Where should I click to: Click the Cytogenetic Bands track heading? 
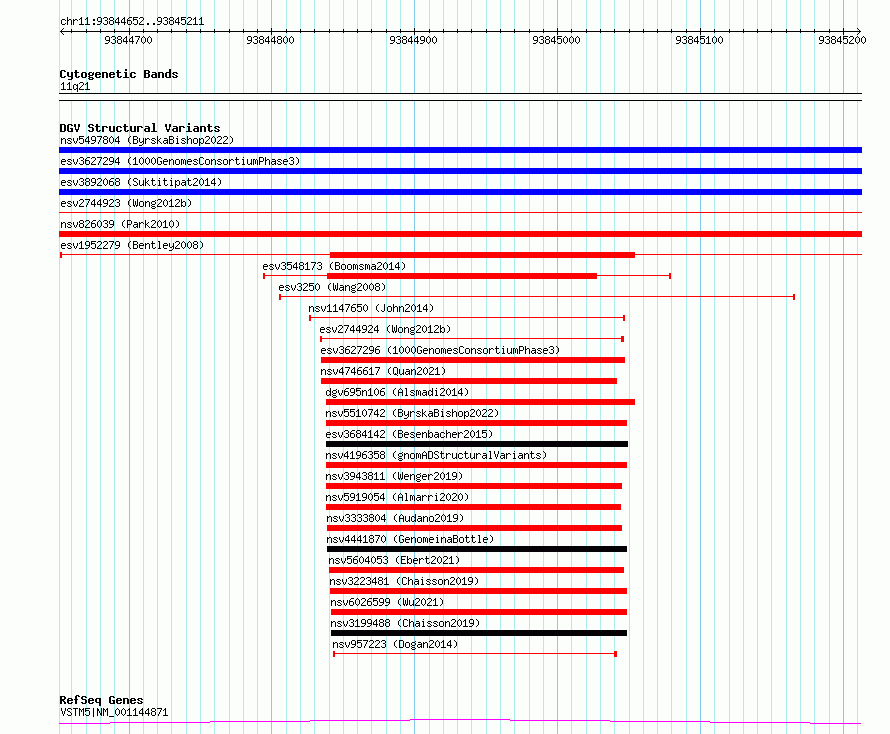pyautogui.click(x=119, y=74)
